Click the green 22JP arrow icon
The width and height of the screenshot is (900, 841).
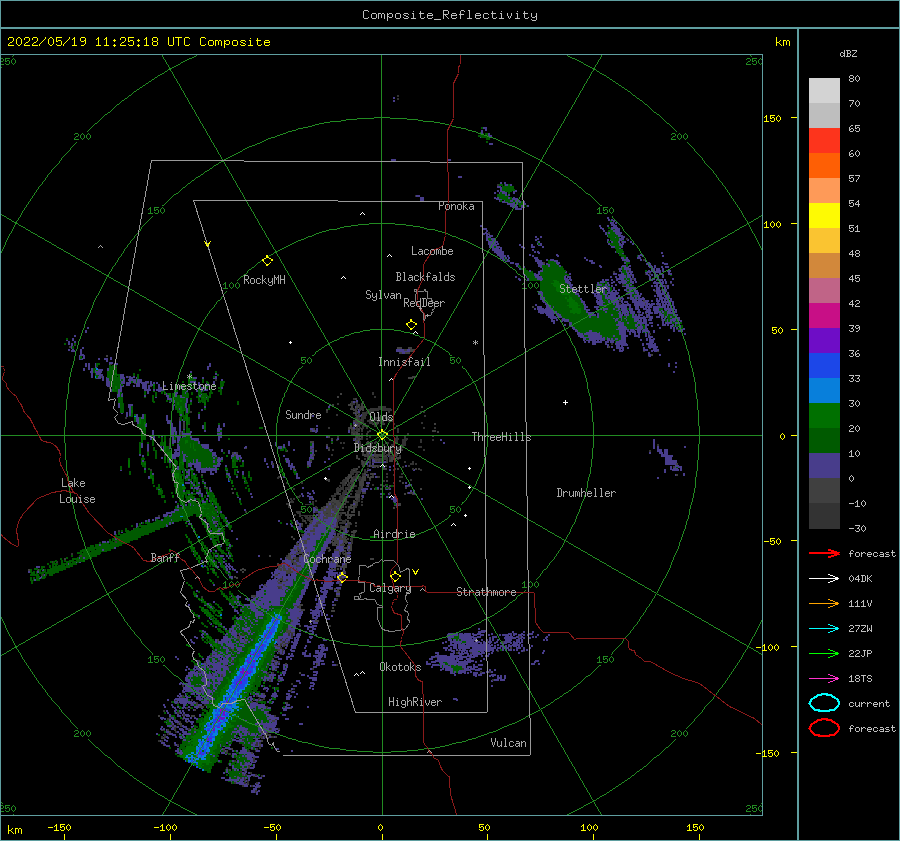click(824, 653)
